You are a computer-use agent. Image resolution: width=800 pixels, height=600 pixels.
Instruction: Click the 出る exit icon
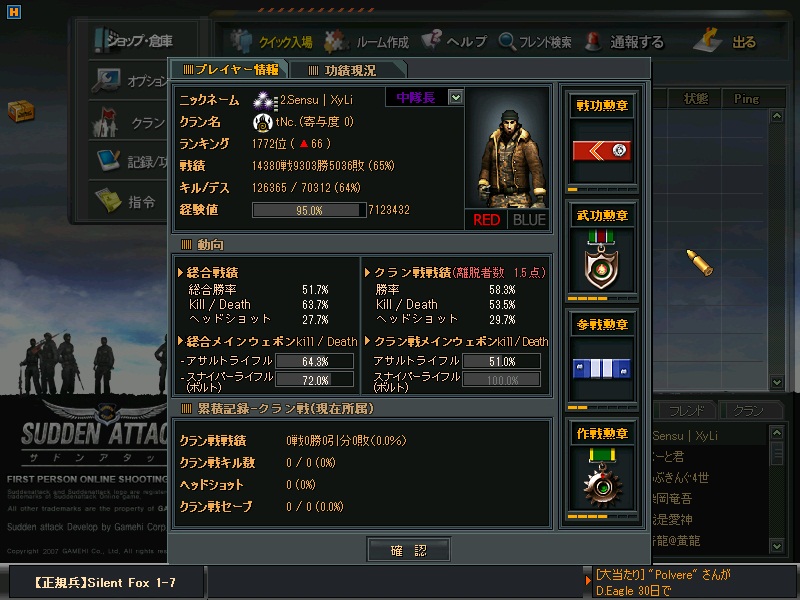(707, 40)
